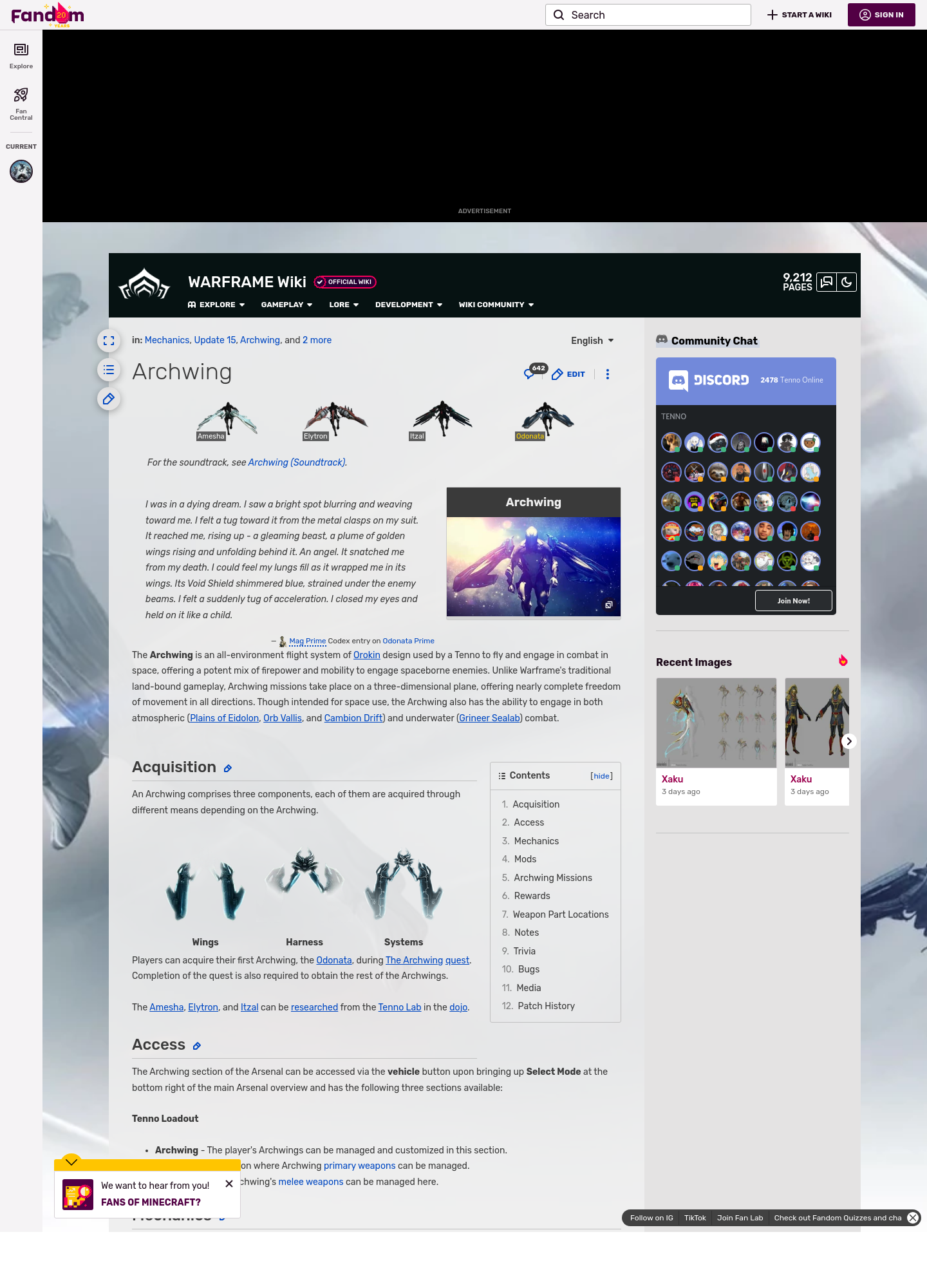The height and width of the screenshot is (1288, 927).
Task: Click Join Now in Discord widget
Action: (x=793, y=601)
